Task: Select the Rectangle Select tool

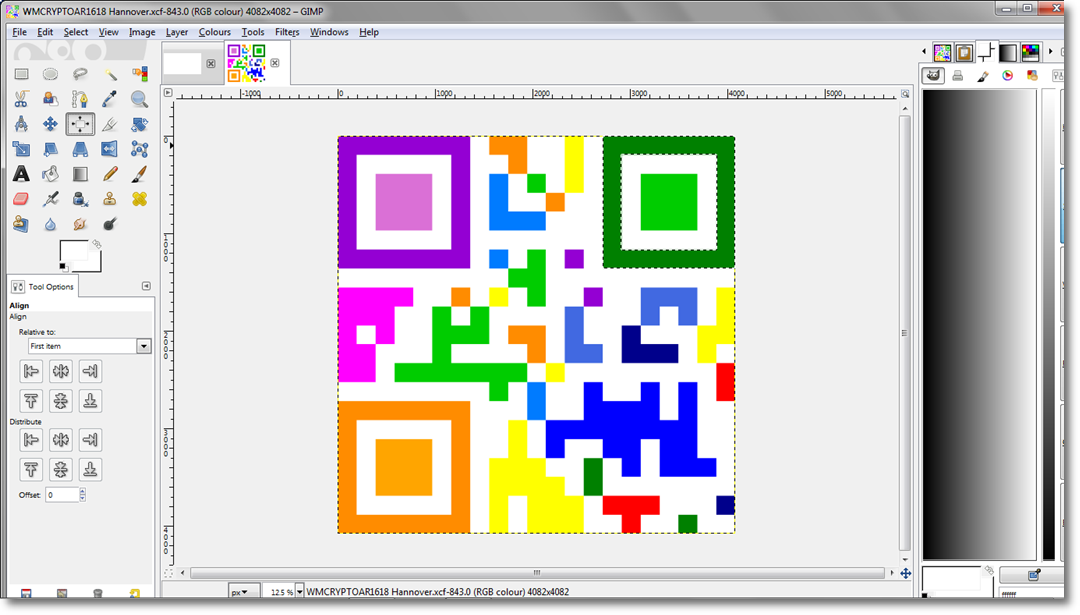Action: tap(21, 74)
